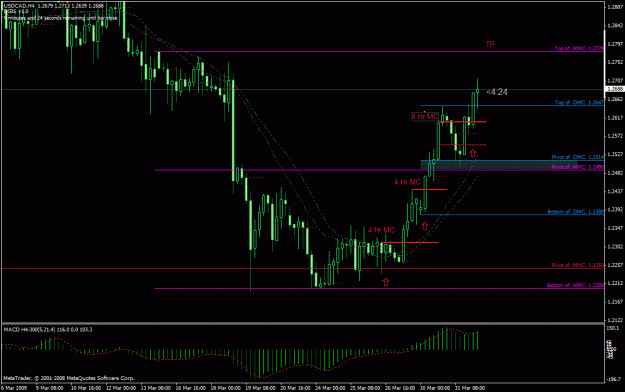Click the boxed '4 Hr MC' label
Screen dimensions: 625x392
(425, 116)
